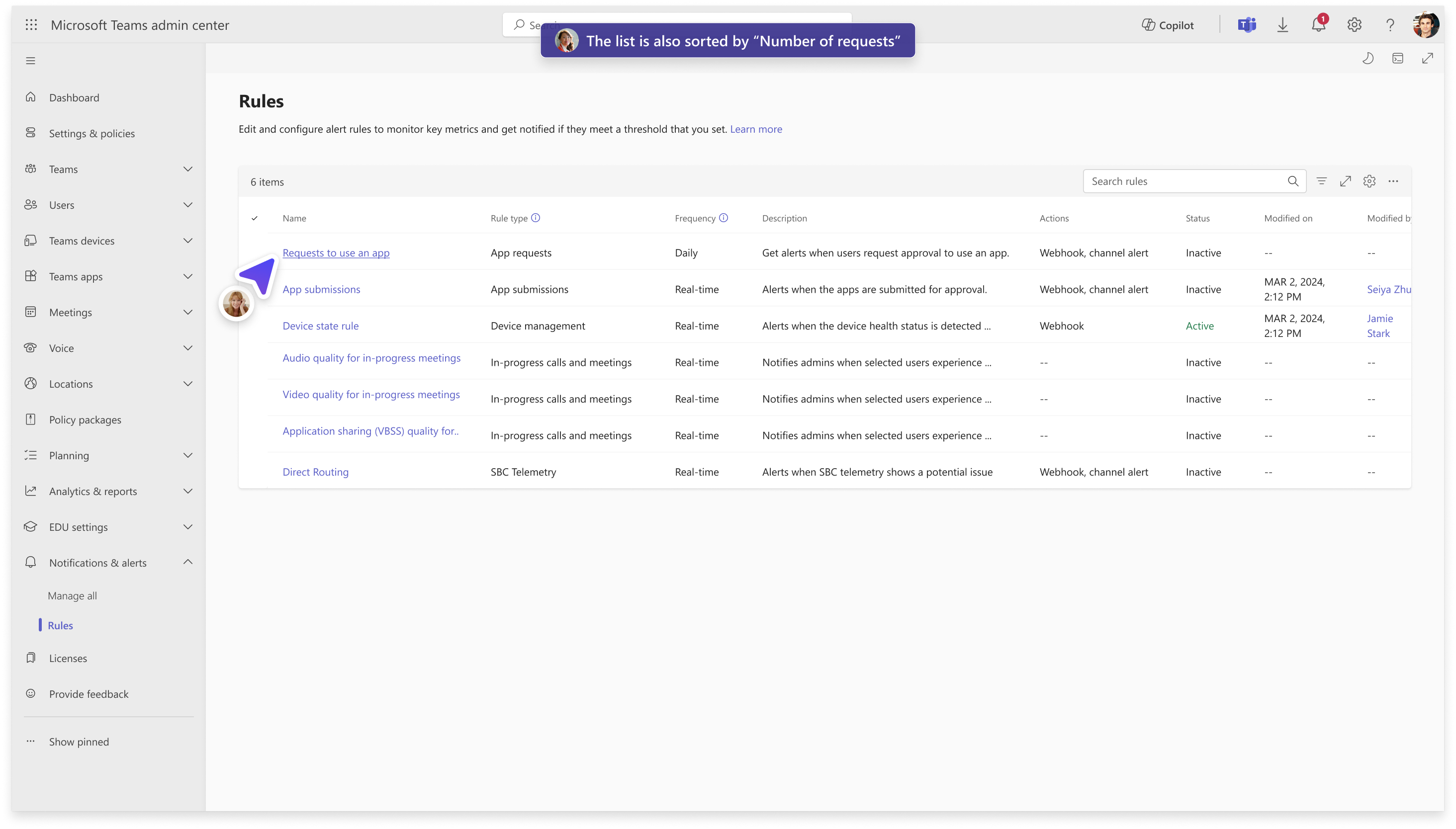Sort by the Status column header

point(1197,218)
